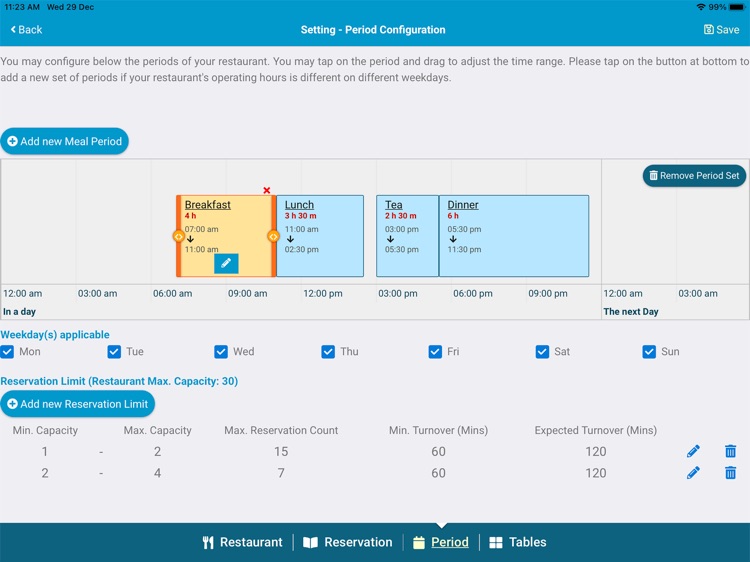Uncheck the Tue weekday checkbox
The image size is (750, 562).
click(x=114, y=352)
